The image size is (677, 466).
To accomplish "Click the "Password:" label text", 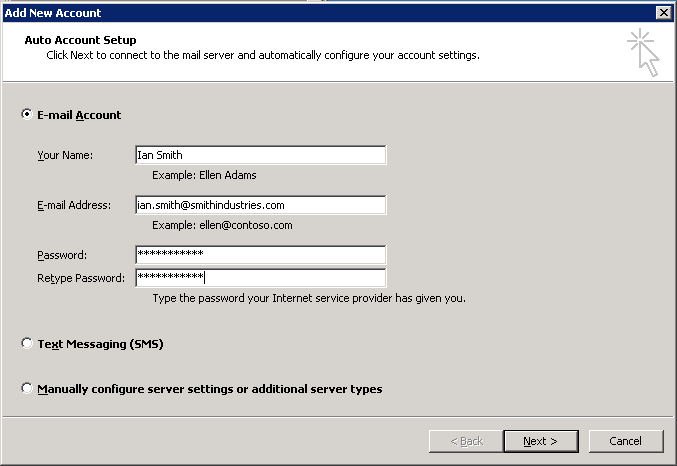I will pyautogui.click(x=62, y=255).
